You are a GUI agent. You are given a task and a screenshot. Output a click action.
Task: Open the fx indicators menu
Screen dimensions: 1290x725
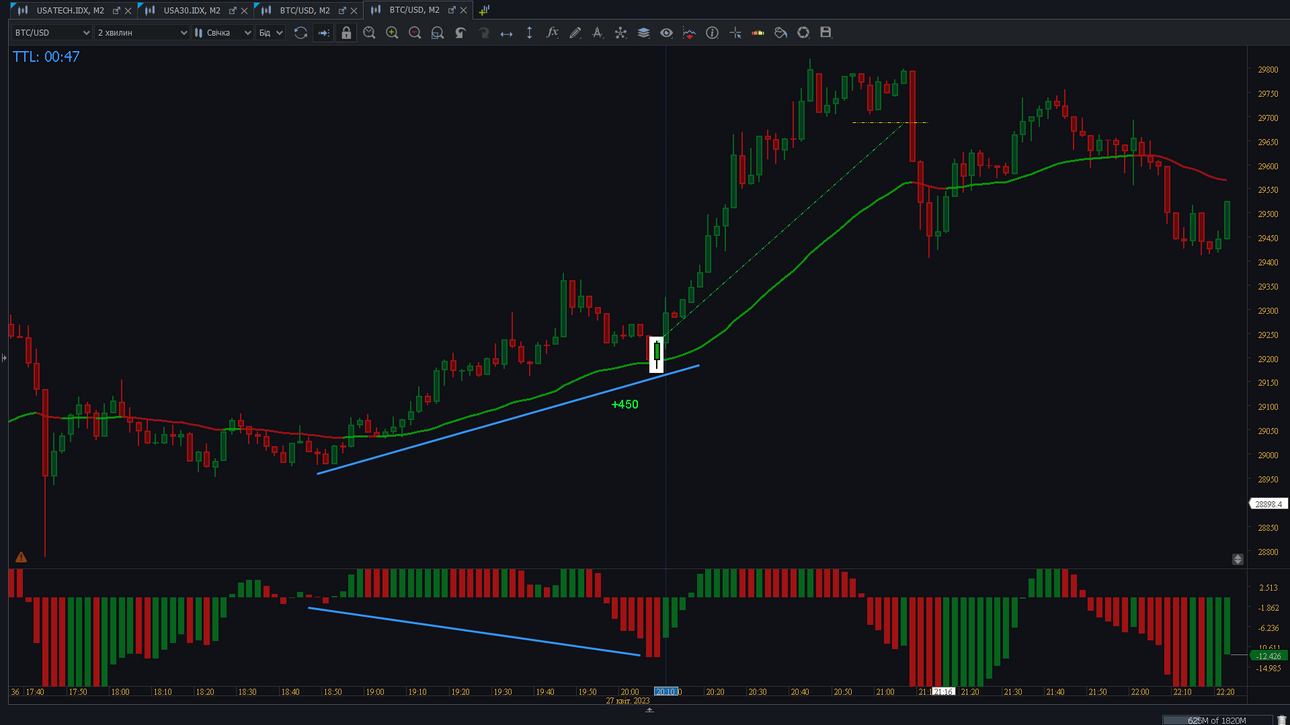click(x=552, y=33)
